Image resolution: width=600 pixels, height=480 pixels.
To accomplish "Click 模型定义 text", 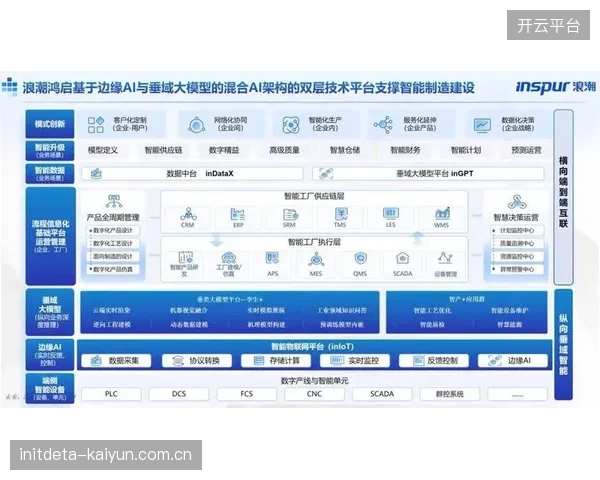I will click(103, 150).
